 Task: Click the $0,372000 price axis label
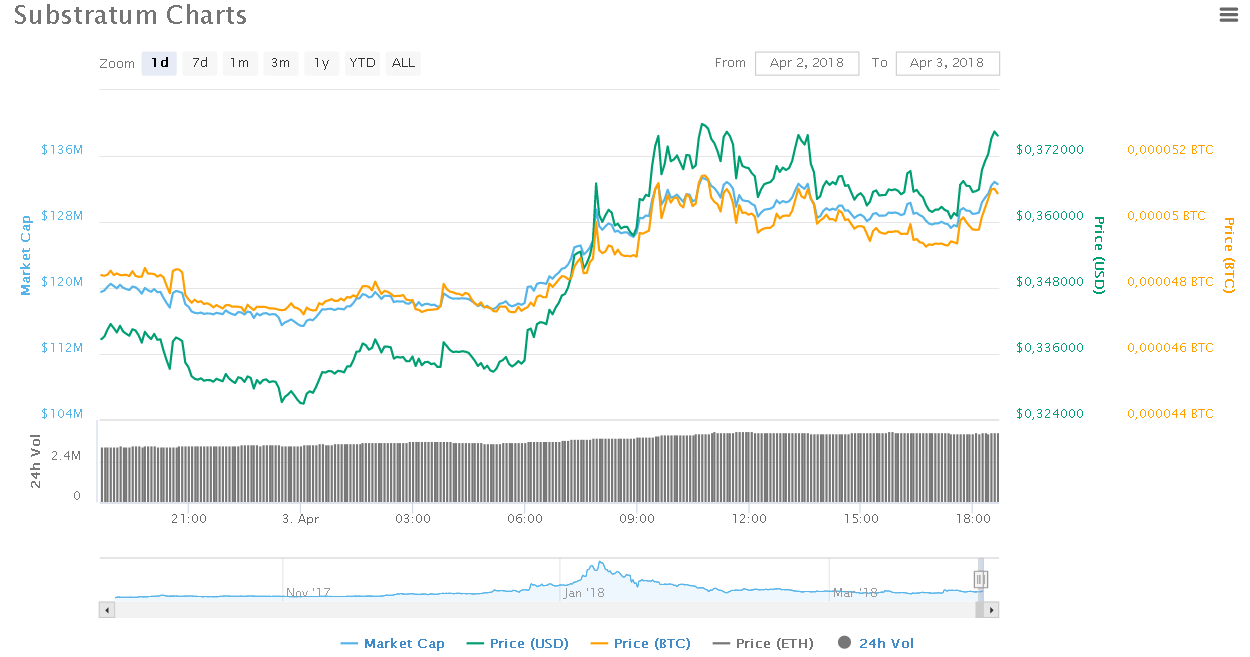click(x=1049, y=150)
